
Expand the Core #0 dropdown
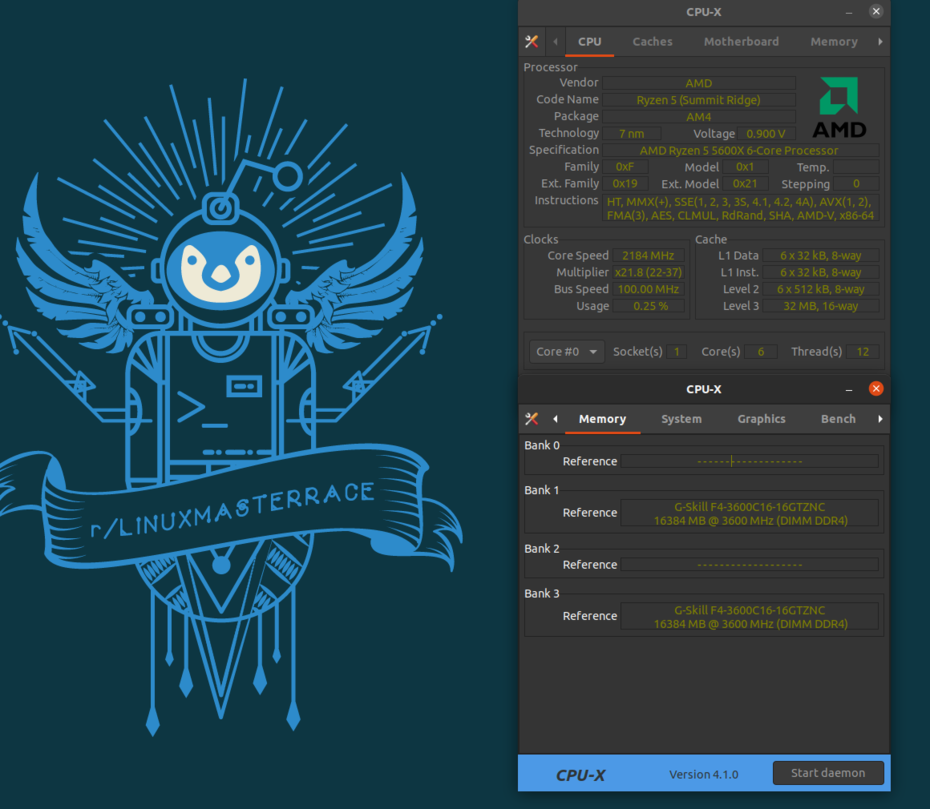pos(566,352)
